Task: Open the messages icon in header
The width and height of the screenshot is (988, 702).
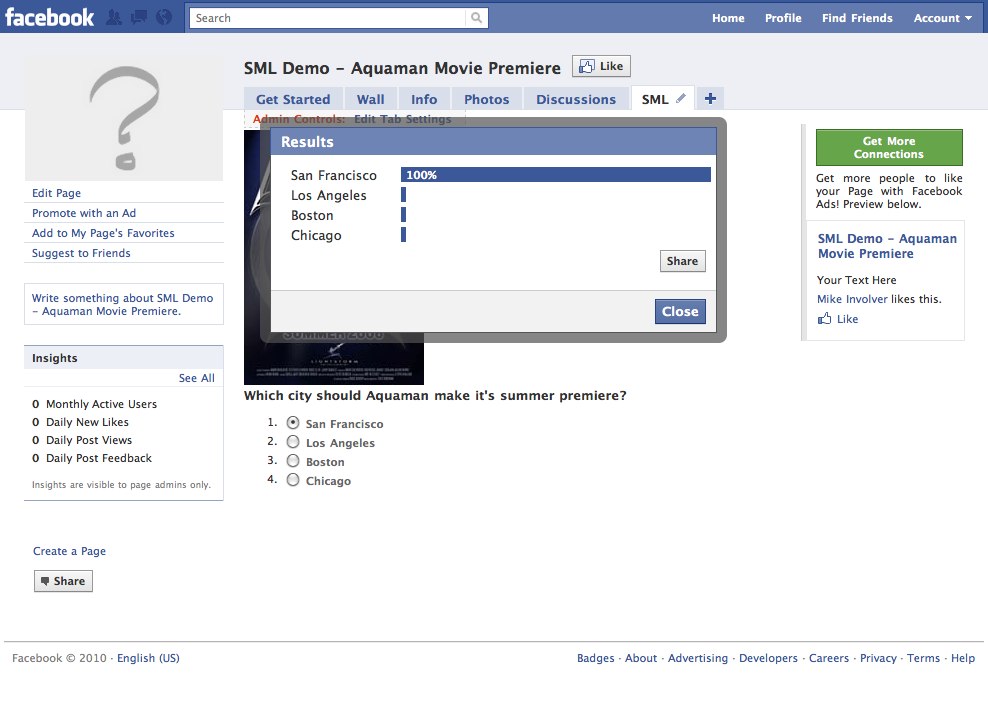Action: [139, 17]
